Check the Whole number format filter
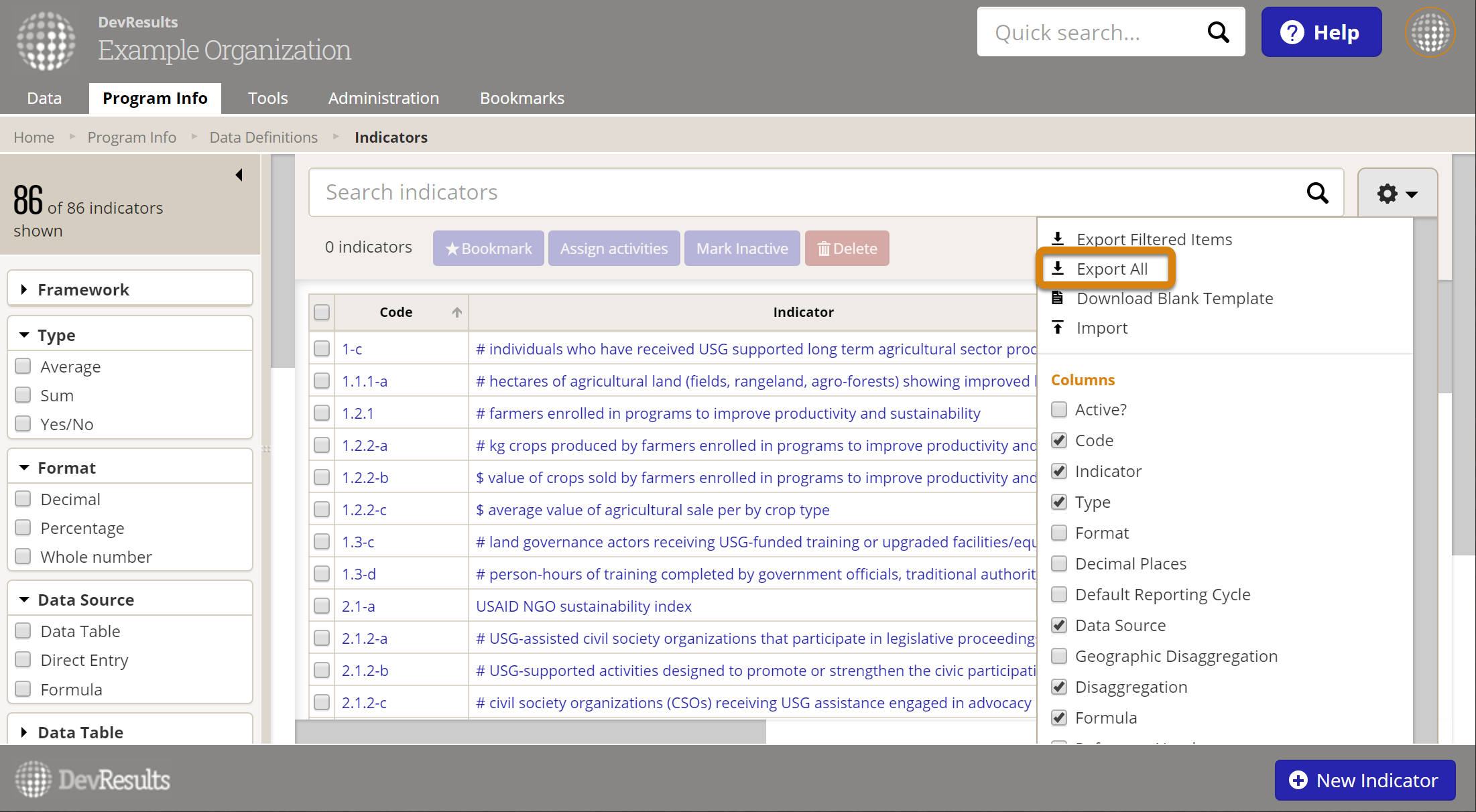 [23, 557]
